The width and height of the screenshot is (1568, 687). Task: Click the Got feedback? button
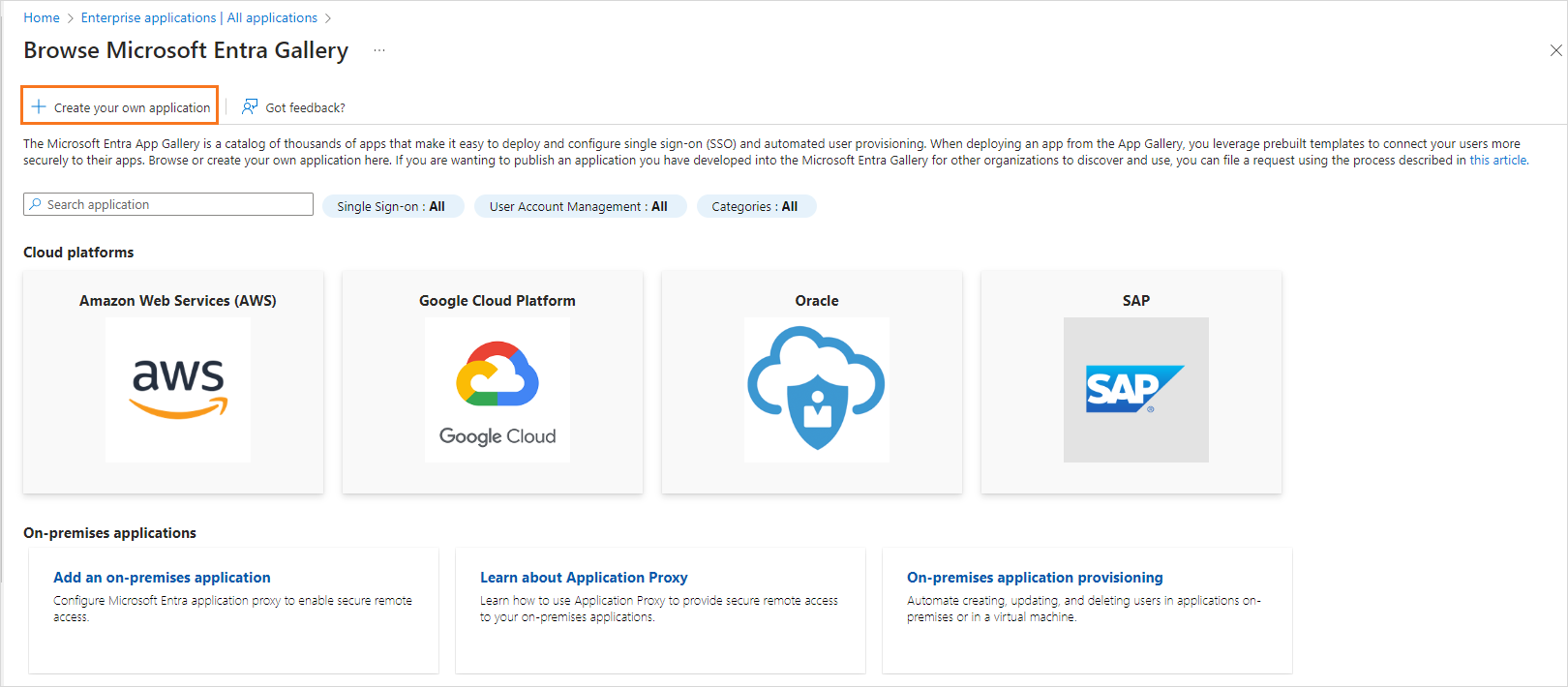(293, 106)
